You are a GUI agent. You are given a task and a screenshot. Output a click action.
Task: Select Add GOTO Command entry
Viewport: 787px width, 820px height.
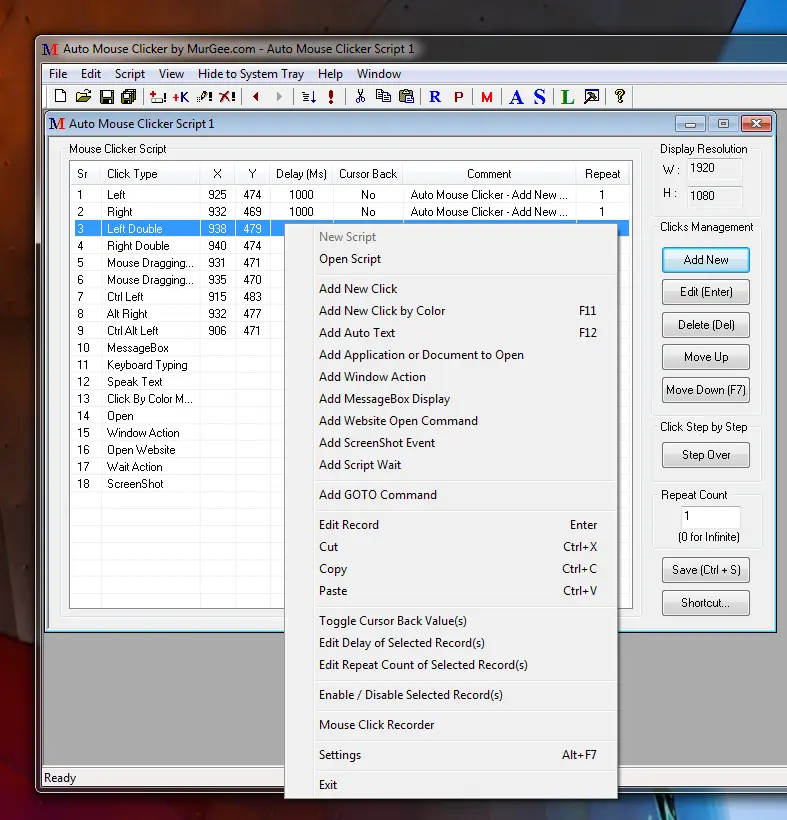451,495
